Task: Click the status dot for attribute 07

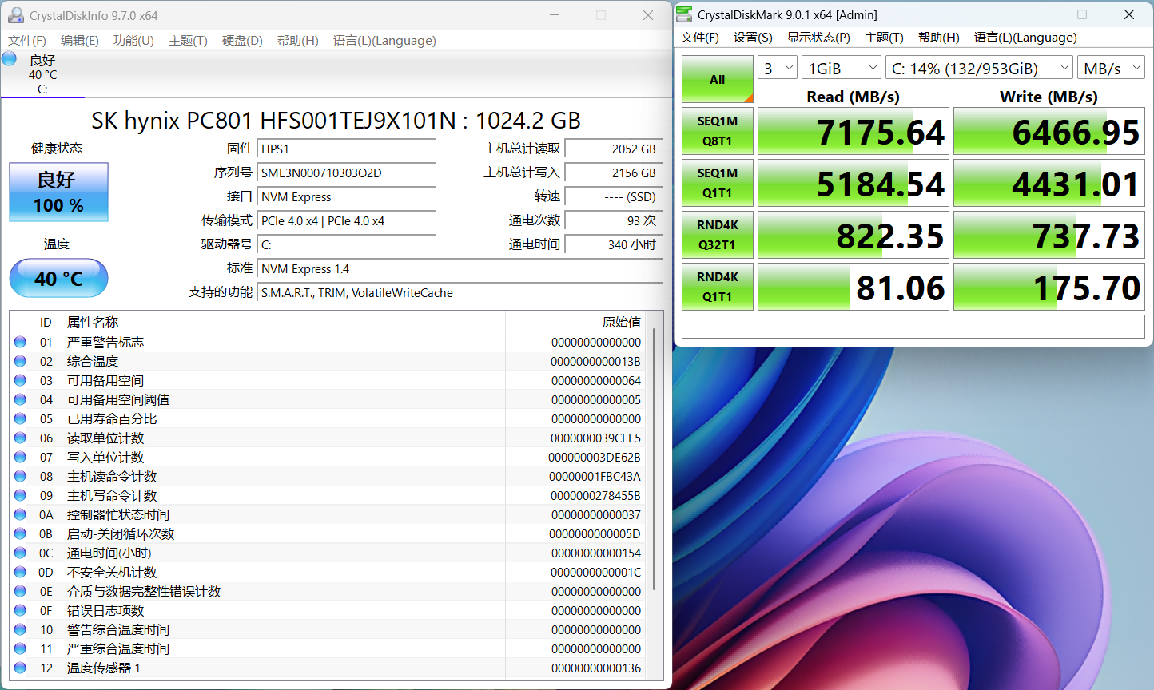Action: click(x=20, y=457)
